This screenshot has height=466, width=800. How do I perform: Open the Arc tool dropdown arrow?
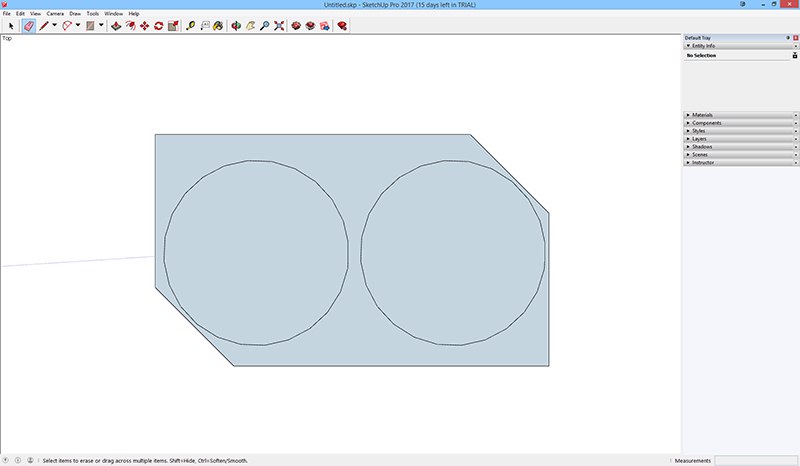click(78, 26)
